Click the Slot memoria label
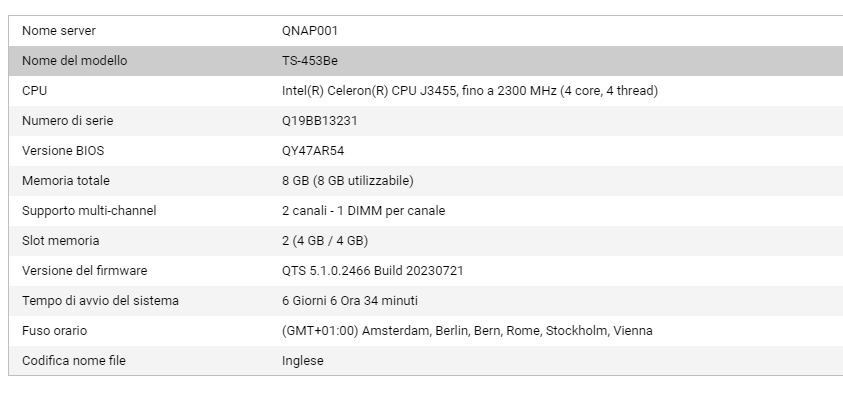843x411 pixels. click(61, 241)
